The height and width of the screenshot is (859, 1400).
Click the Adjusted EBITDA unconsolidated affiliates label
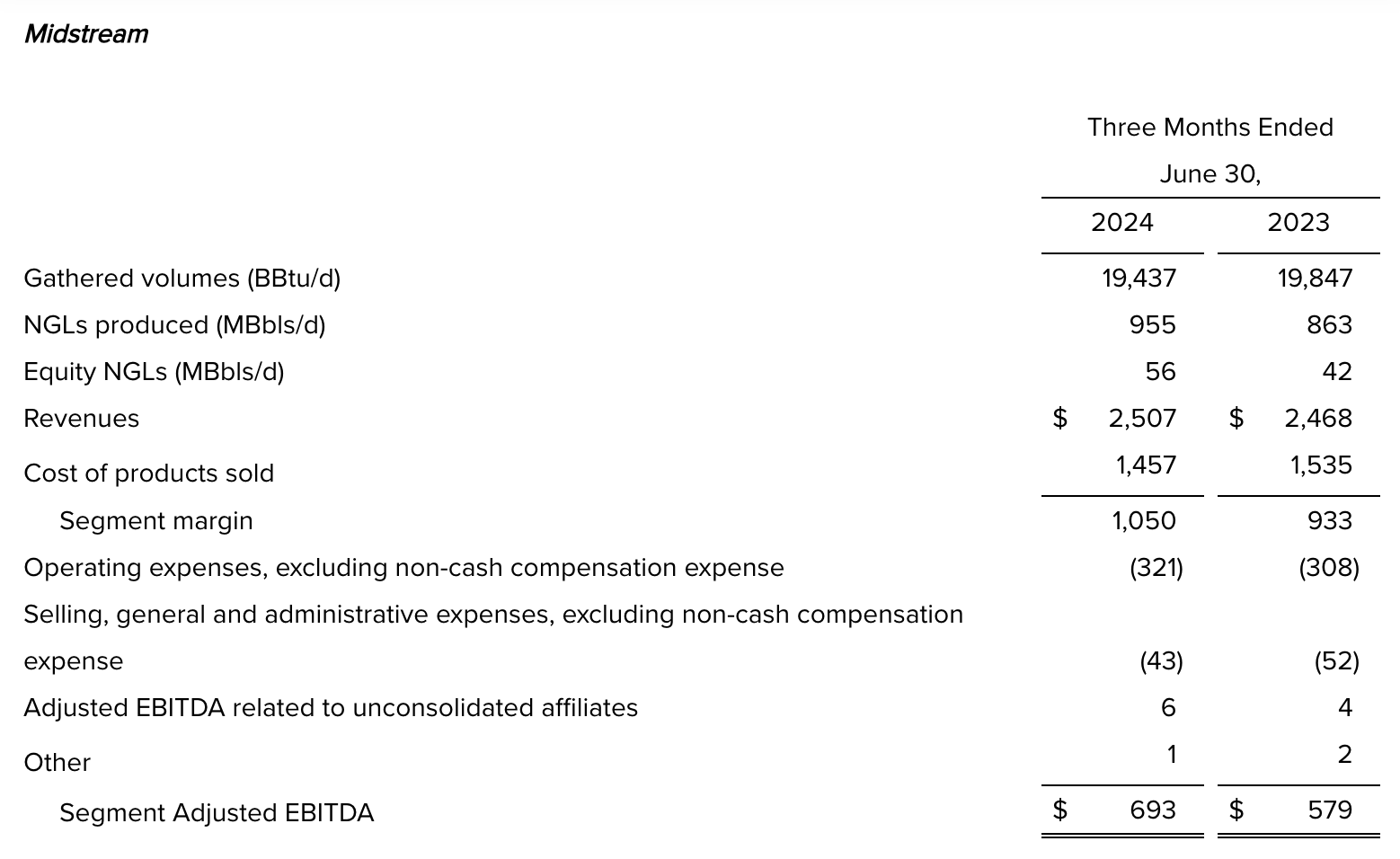331,708
